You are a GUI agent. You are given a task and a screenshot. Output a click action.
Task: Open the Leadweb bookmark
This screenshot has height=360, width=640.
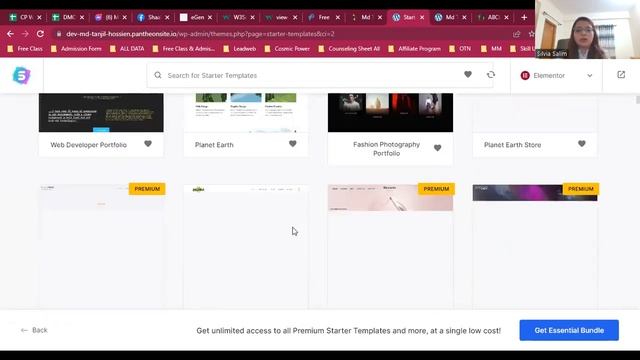(240, 49)
